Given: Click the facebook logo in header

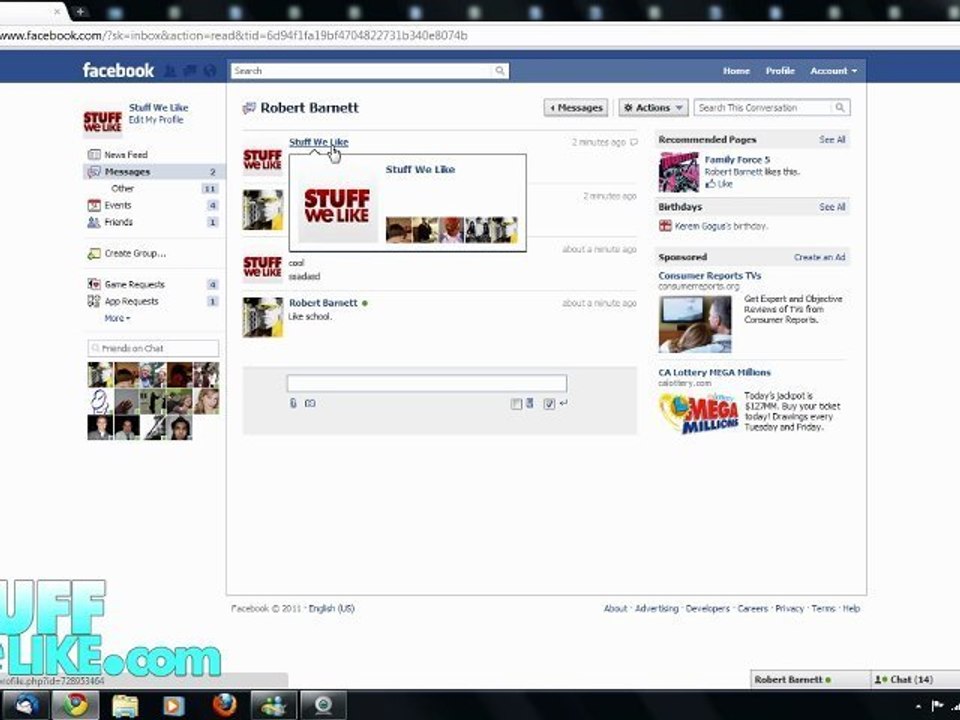Looking at the screenshot, I should pos(118,70).
